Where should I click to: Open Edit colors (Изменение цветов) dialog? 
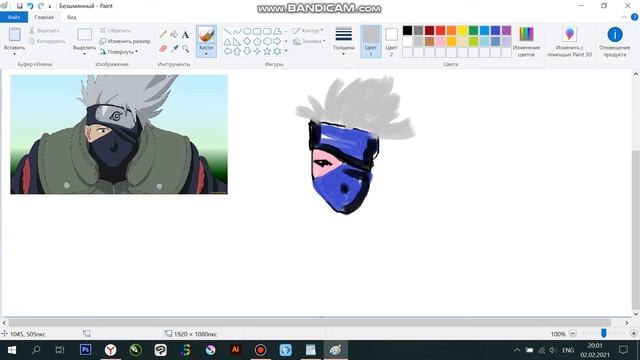[x=526, y=42]
